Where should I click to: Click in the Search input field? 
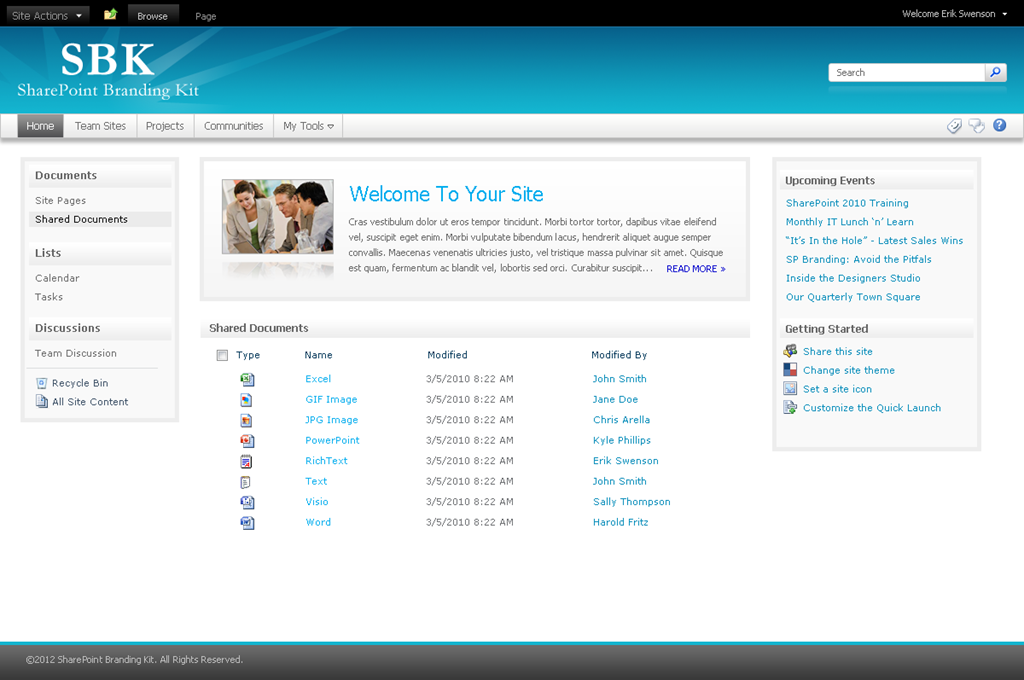tap(906, 73)
